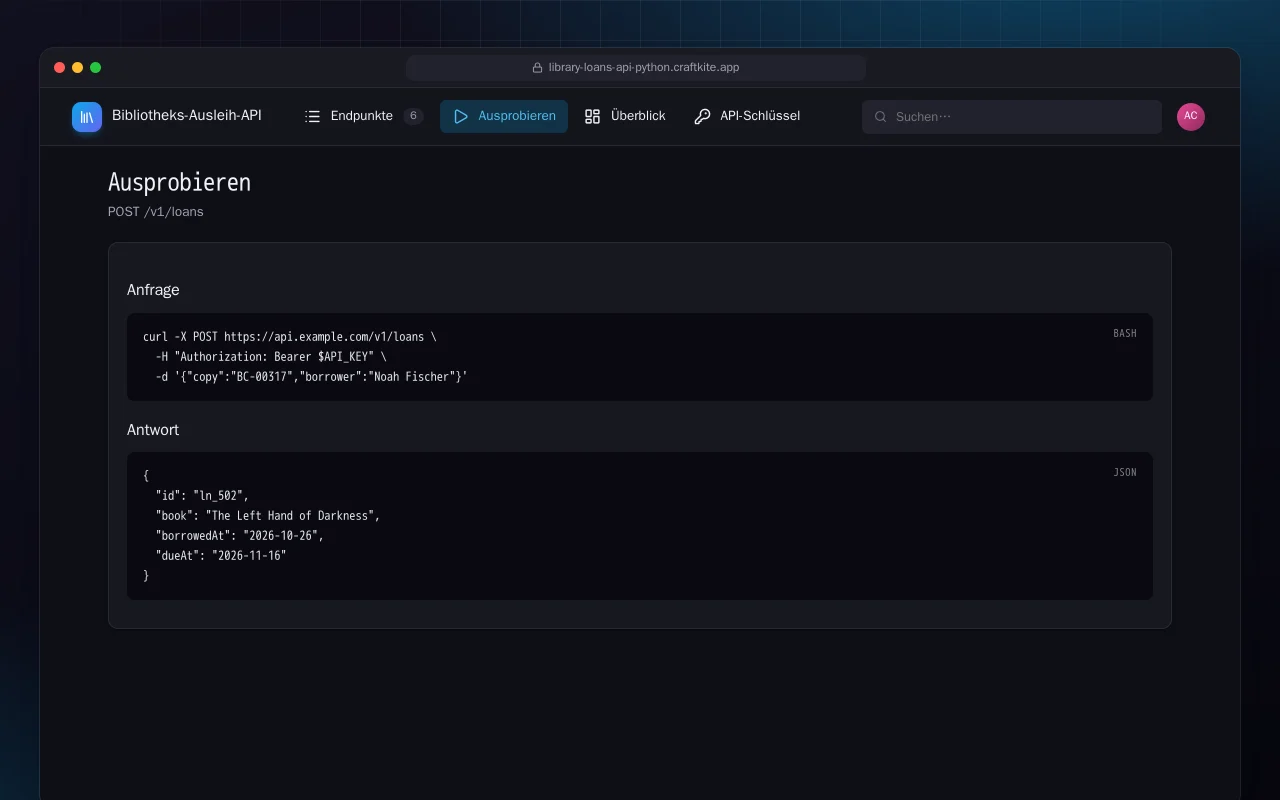Click the Endpunkte list icon
1280x800 pixels.
(313, 116)
